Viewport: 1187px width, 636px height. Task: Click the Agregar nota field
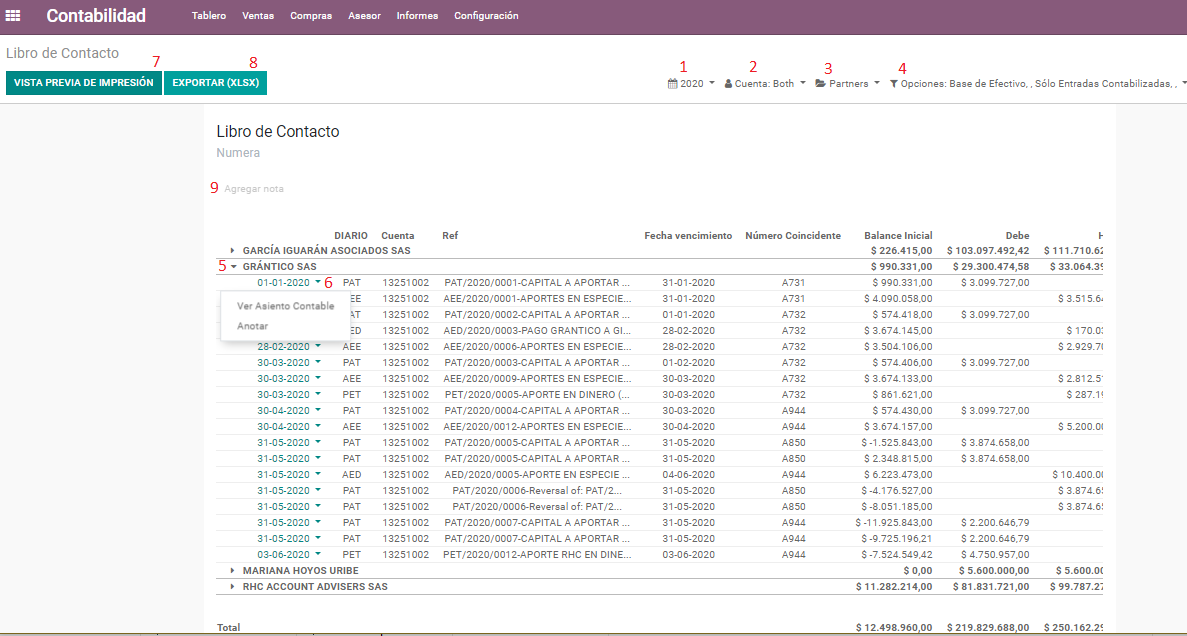tap(254, 189)
